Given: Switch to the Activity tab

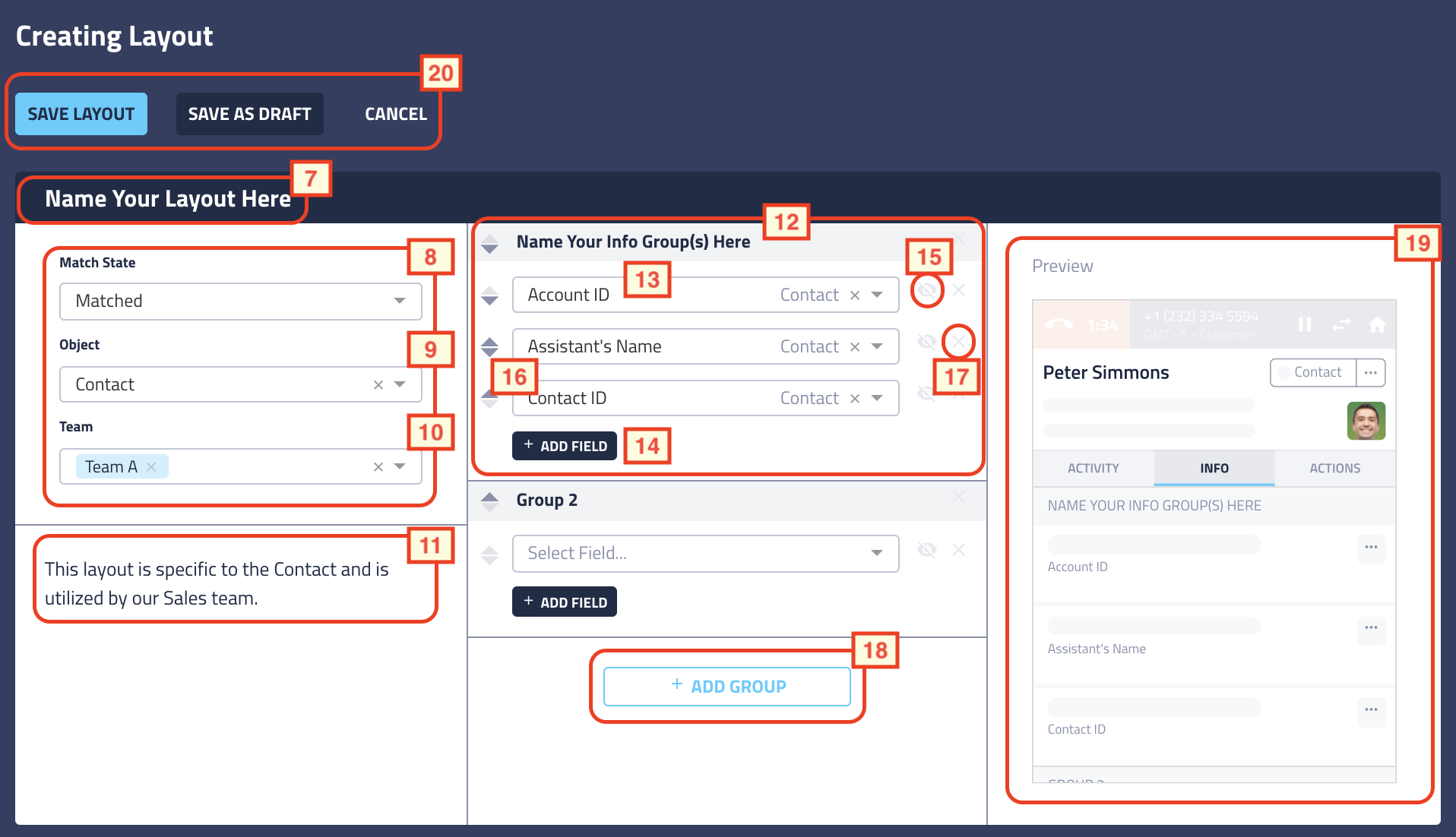Looking at the screenshot, I should (x=1093, y=468).
